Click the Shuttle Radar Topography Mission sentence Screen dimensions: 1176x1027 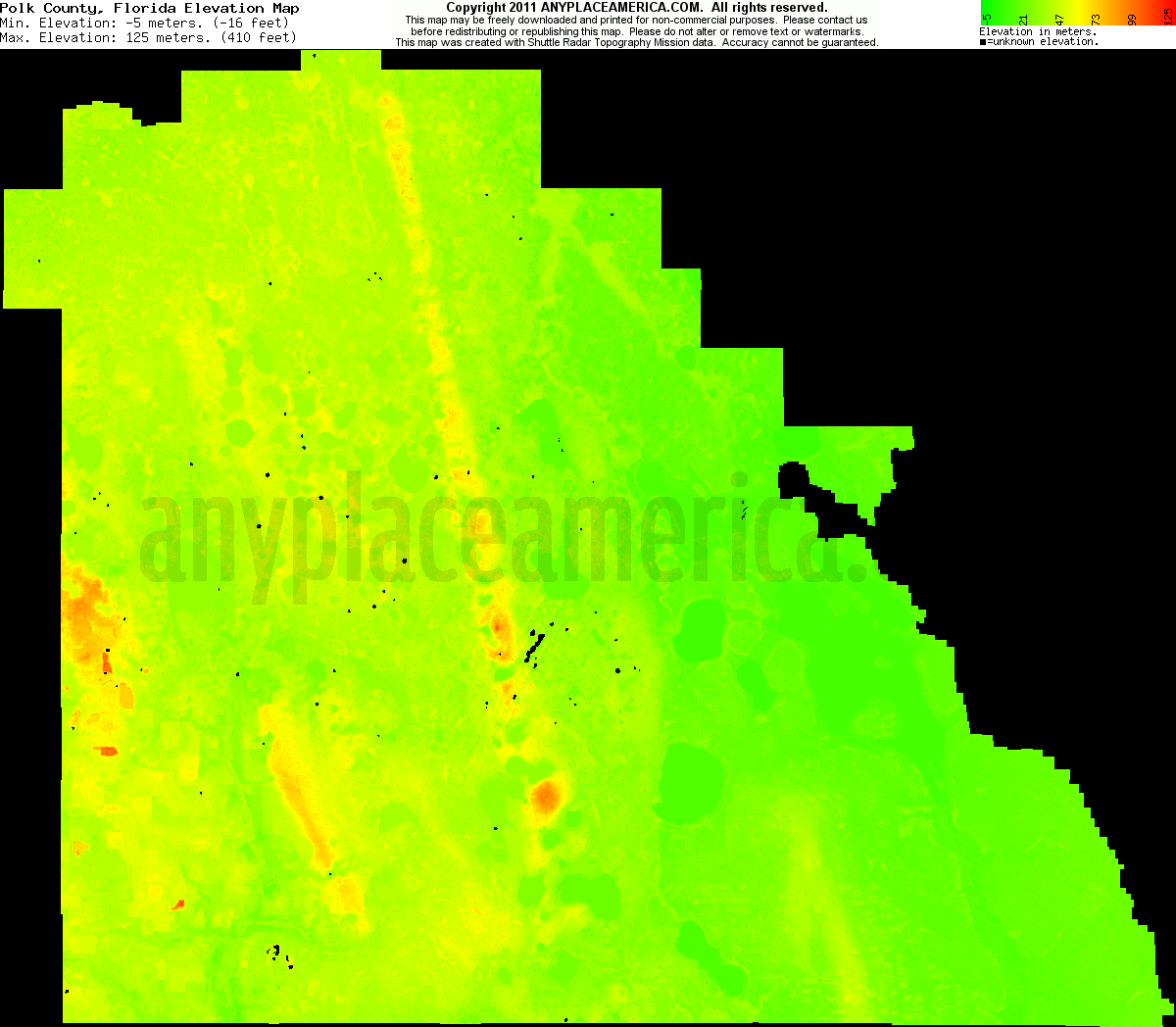(x=636, y=43)
